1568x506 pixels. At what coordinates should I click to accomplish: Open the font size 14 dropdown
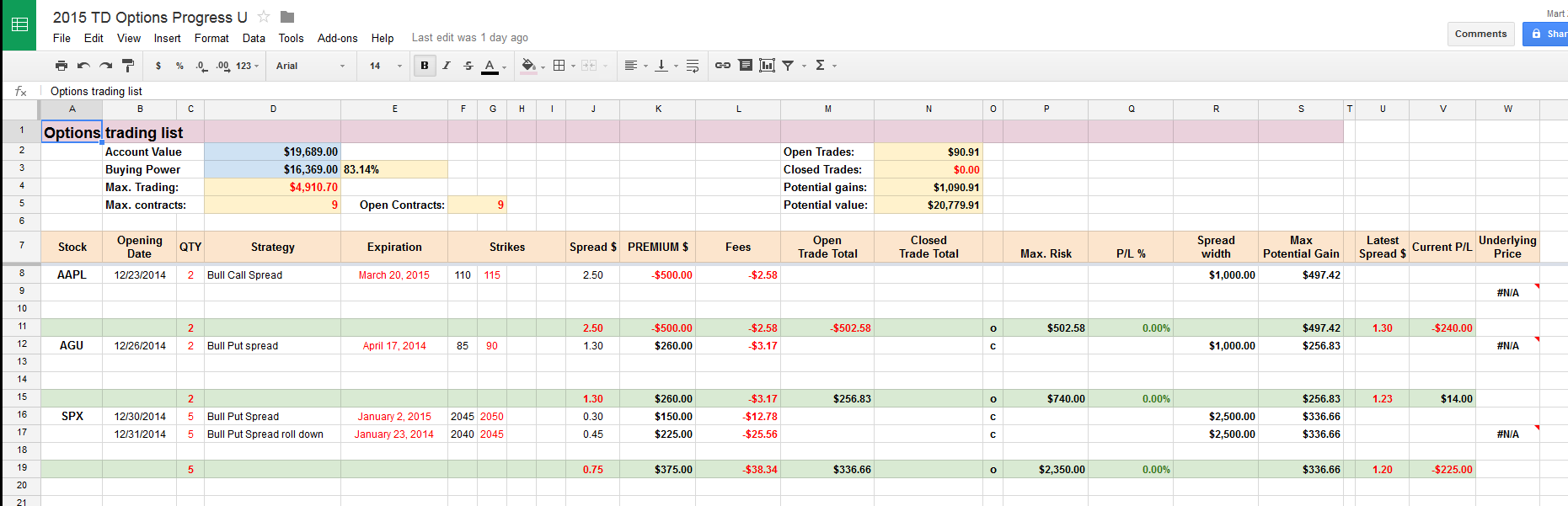pyautogui.click(x=385, y=66)
